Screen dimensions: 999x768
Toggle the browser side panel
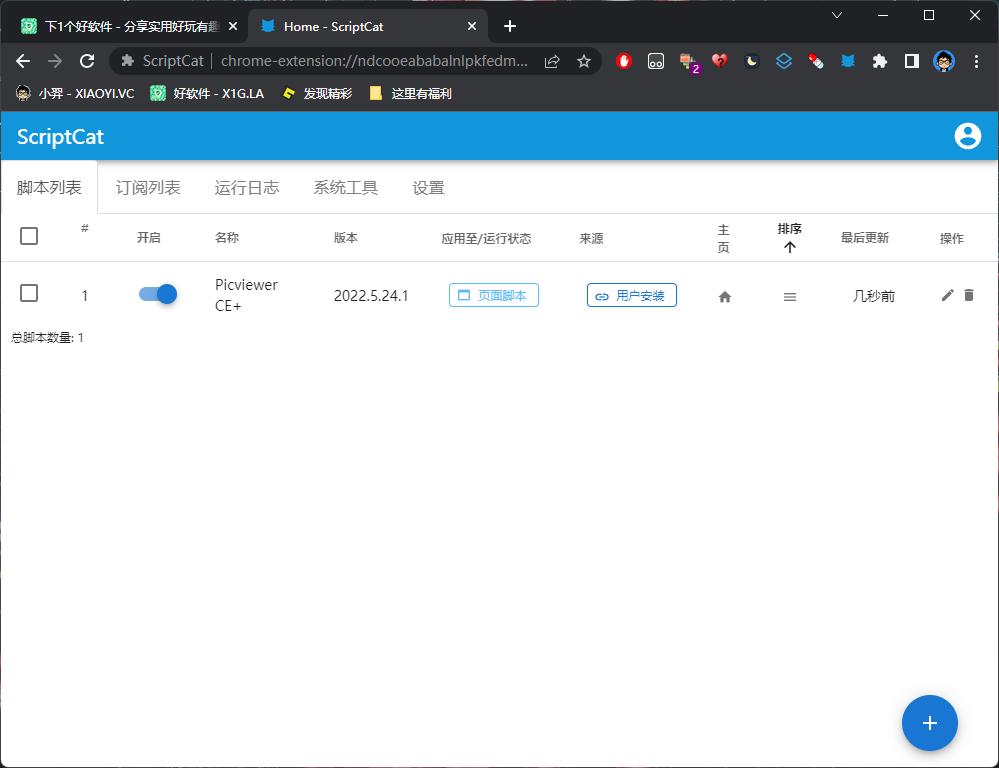tap(912, 61)
